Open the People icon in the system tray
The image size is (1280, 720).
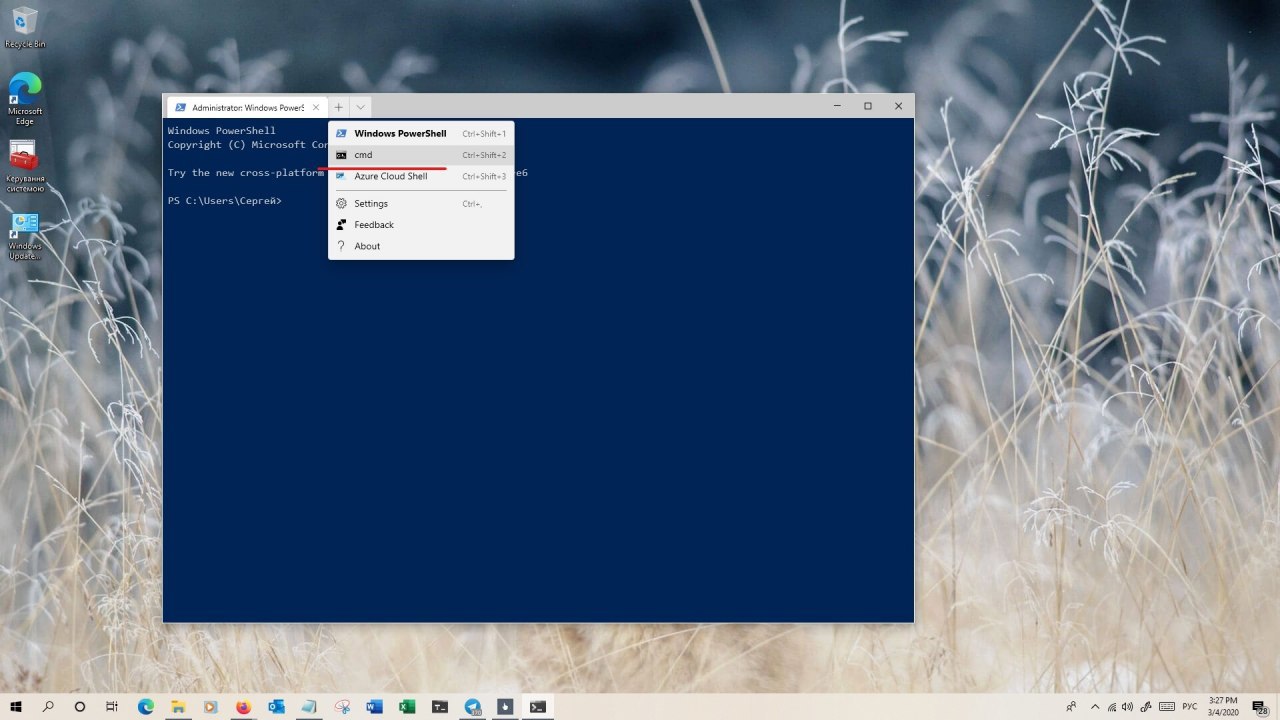1071,706
